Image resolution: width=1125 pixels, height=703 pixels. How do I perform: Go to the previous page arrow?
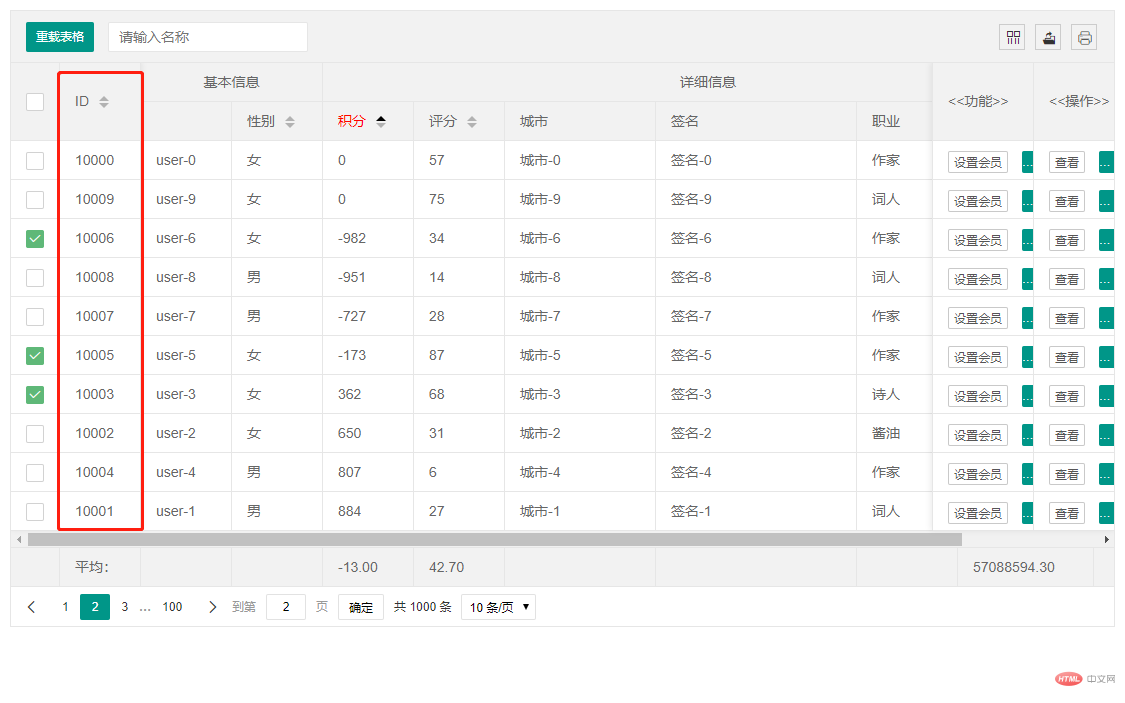(x=32, y=607)
